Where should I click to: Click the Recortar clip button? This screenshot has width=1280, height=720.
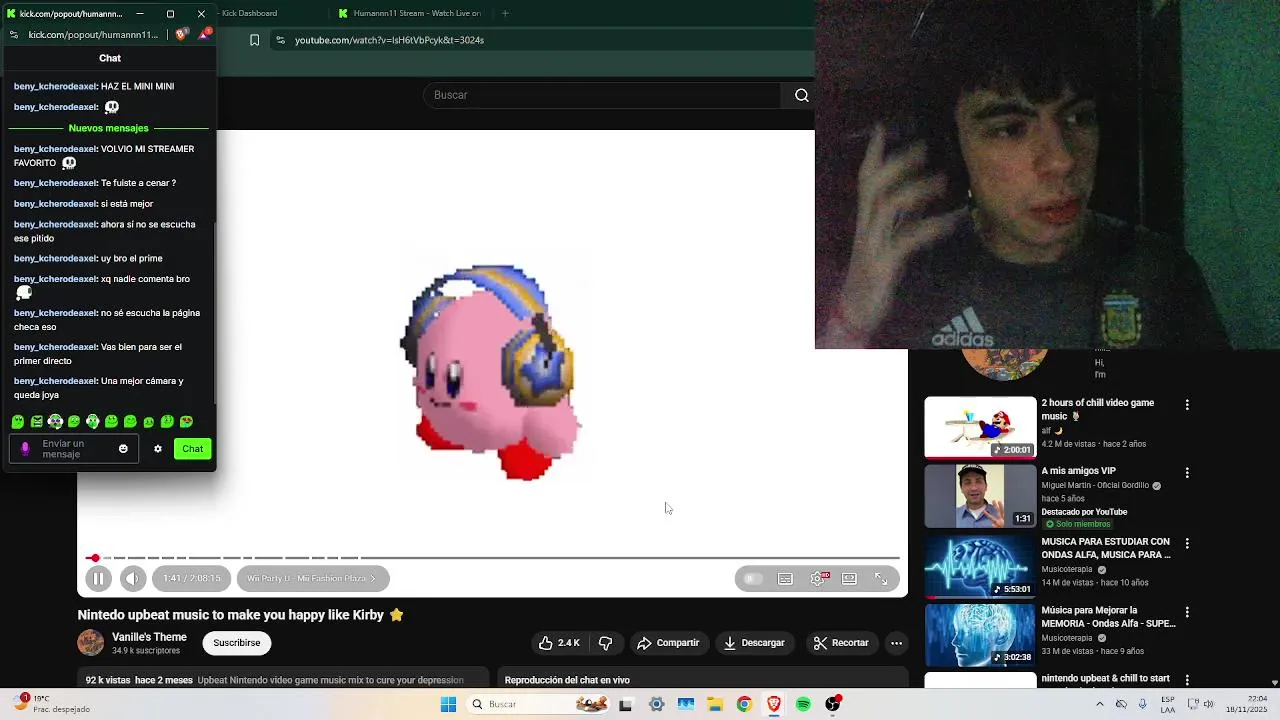[841, 643]
